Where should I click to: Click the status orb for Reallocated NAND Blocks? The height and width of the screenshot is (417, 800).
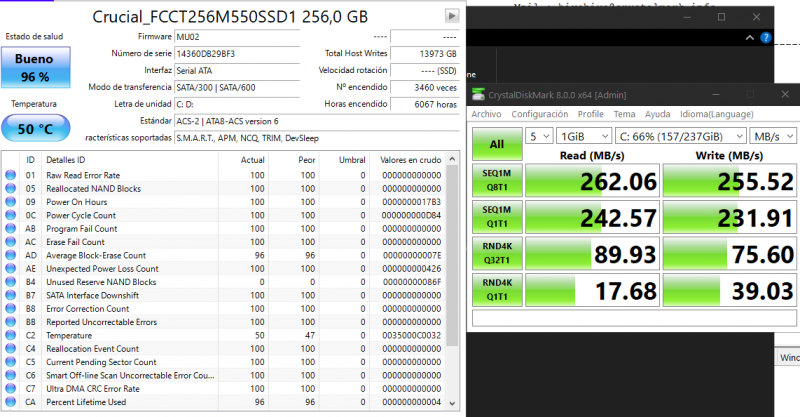[x=10, y=188]
